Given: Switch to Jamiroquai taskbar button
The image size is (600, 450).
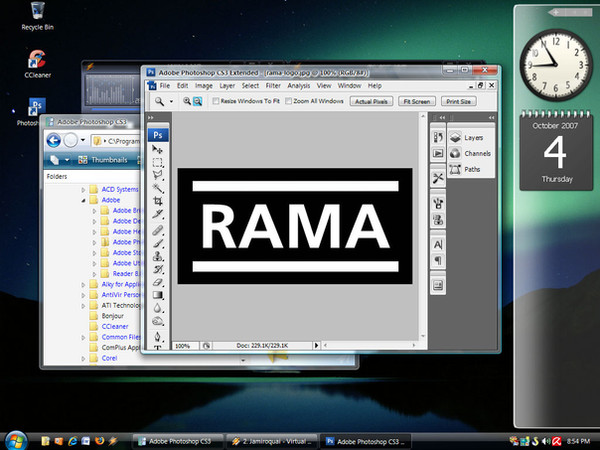Looking at the screenshot, I should pyautogui.click(x=272, y=442).
